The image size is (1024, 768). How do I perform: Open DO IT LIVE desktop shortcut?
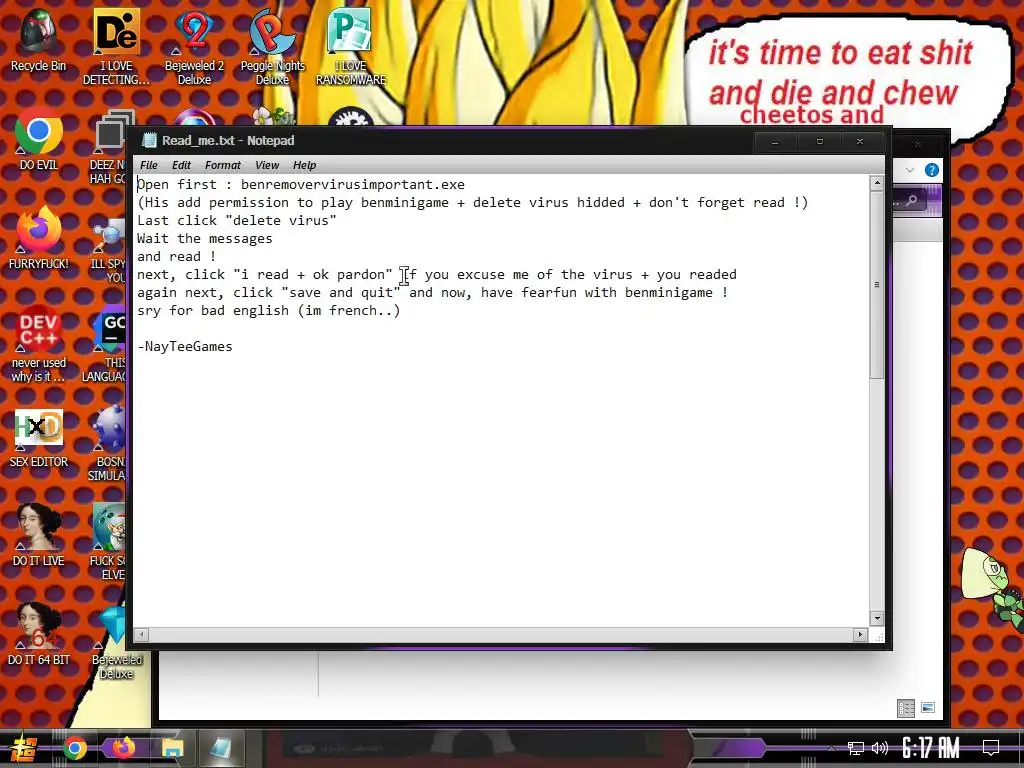[x=39, y=536]
